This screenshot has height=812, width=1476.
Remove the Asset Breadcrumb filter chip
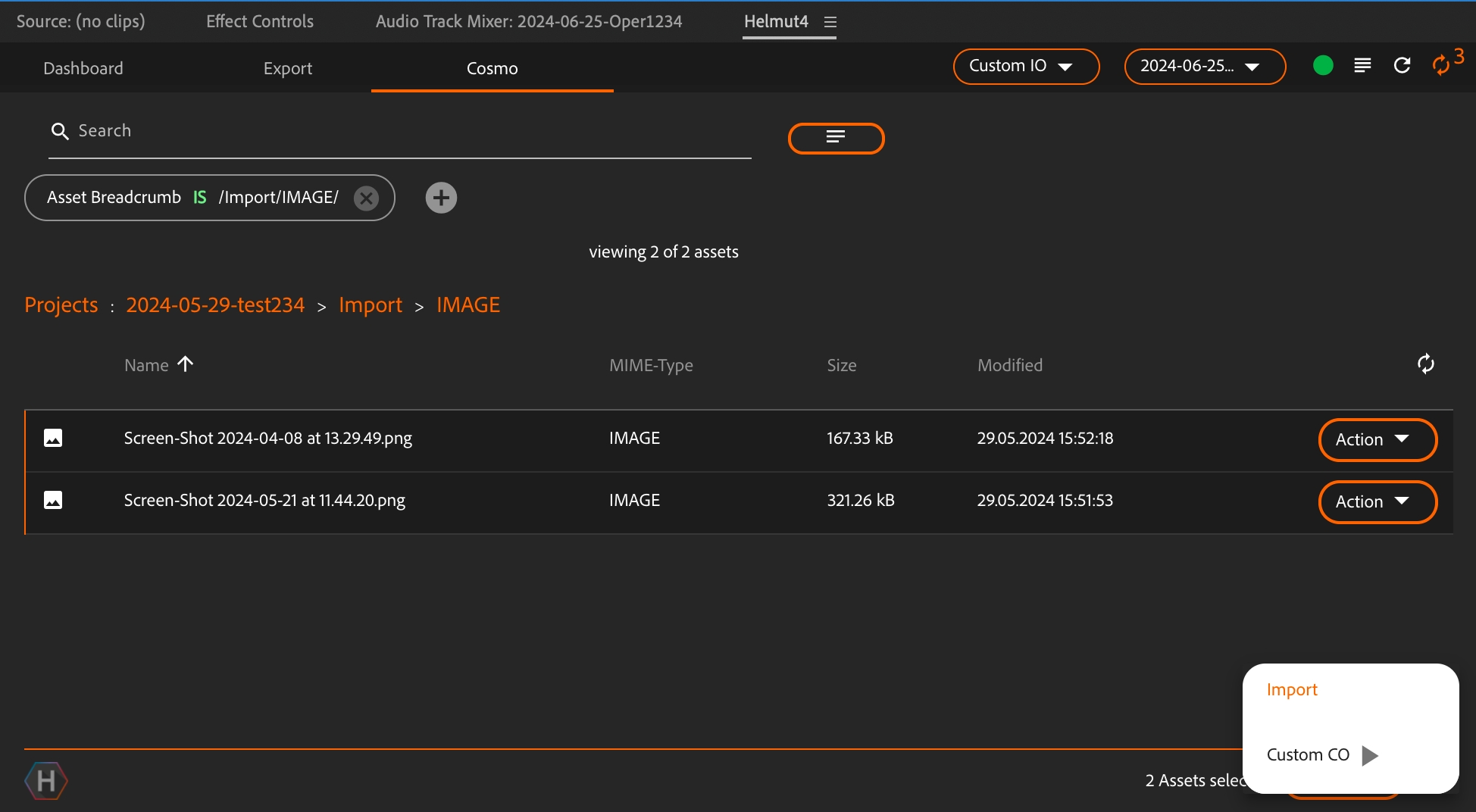(366, 198)
